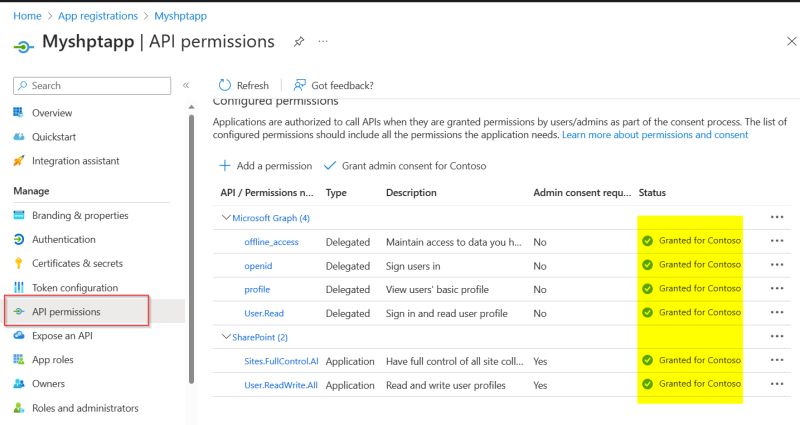Click Grant admin consent for Contoso
Viewport: 800px width, 425px height.
[405, 166]
